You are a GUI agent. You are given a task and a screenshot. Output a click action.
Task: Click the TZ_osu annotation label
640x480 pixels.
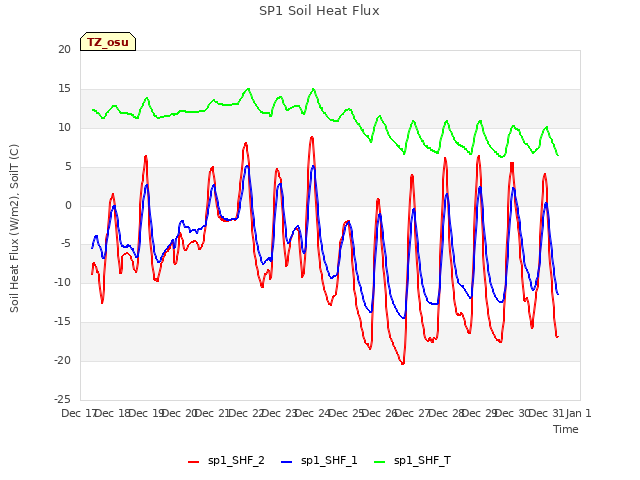tap(108, 42)
